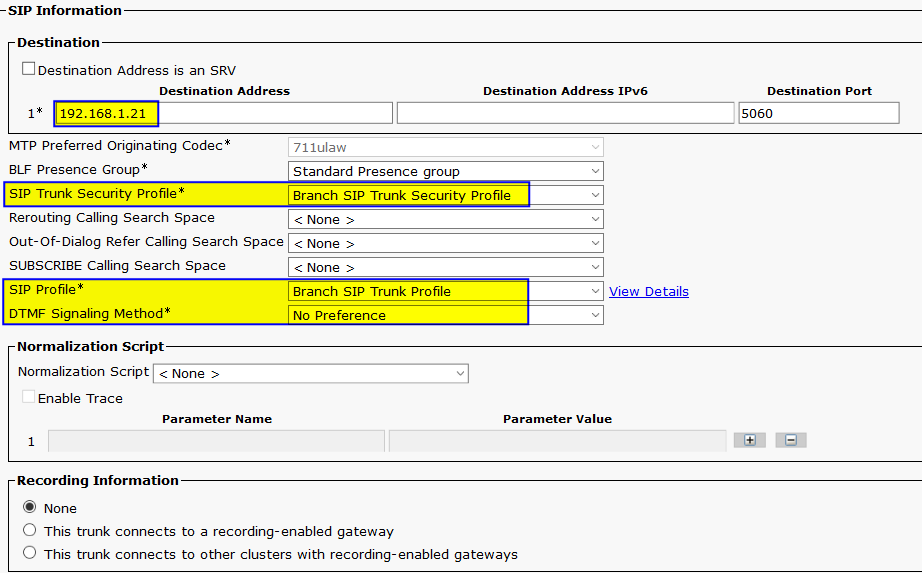The width and height of the screenshot is (922, 573).
Task: Select the None recording radio button
Action: click(29, 507)
